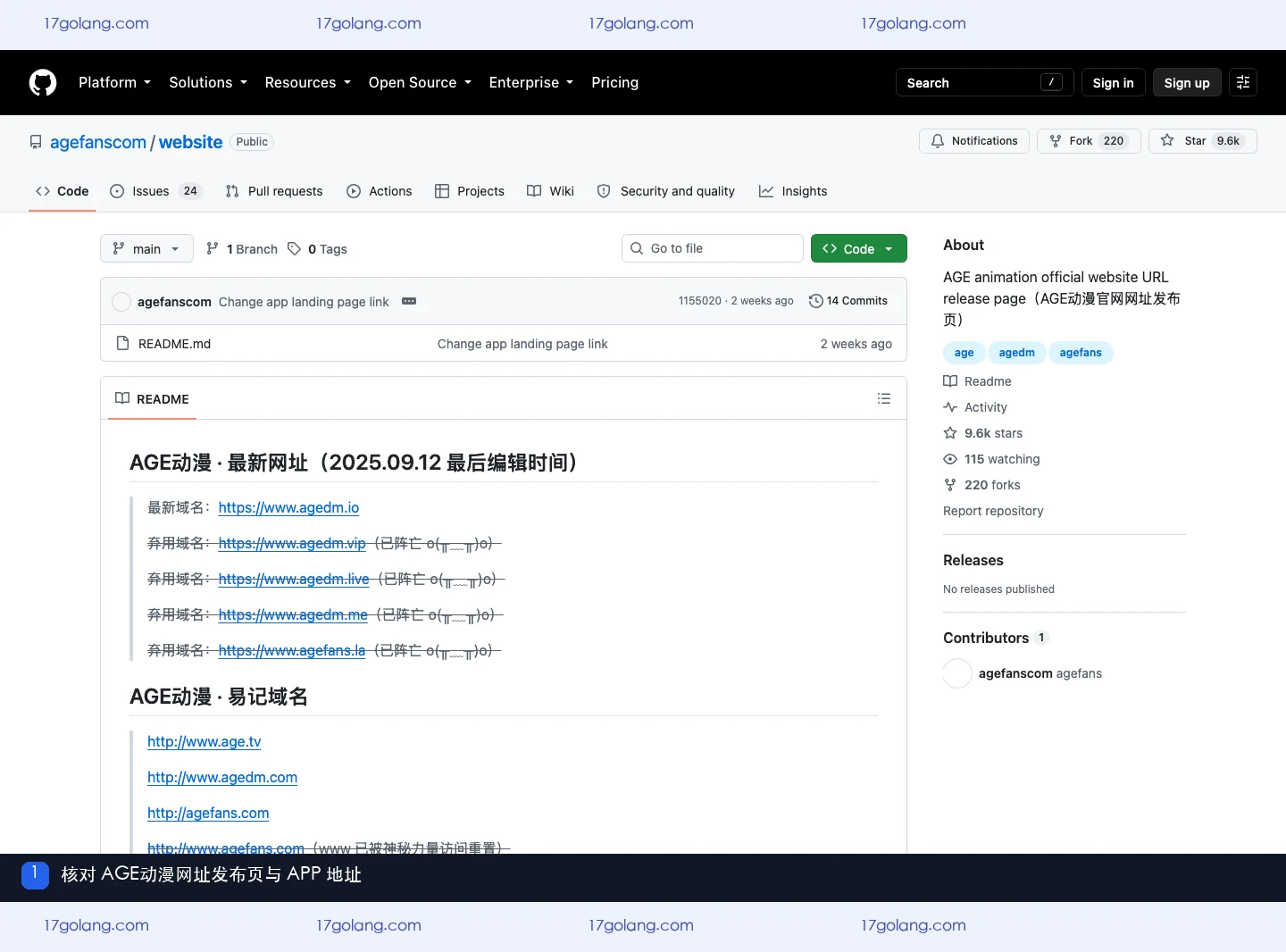1286x952 pixels.
Task: Switch to the Wiki tab
Action: click(551, 191)
